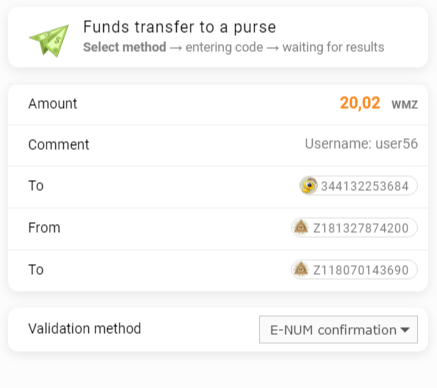Screen dimensions: 437x388
Task: Open the destination purse Z118070143690
Action: [354, 270]
